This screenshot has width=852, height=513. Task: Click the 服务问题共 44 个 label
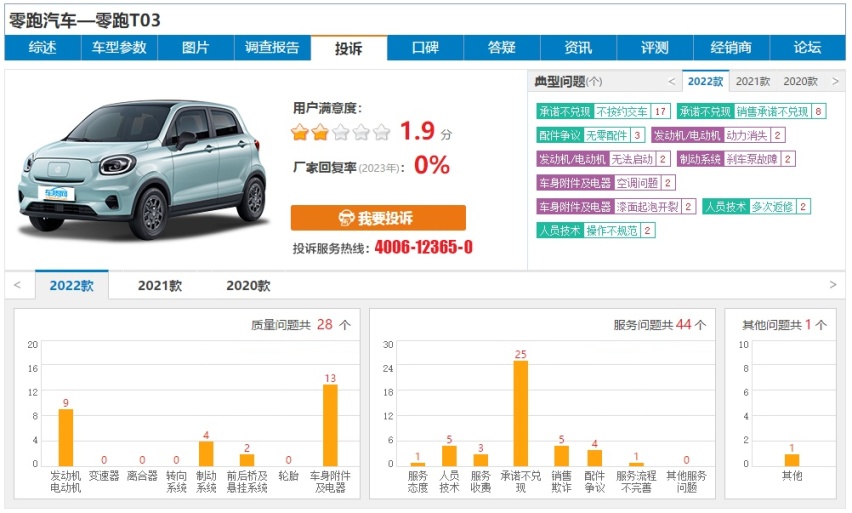660,325
